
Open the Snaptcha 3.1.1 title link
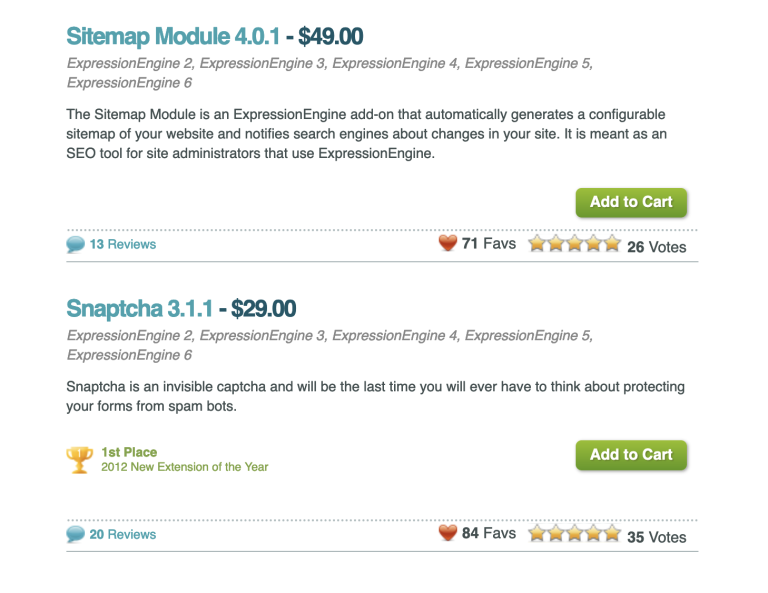[x=140, y=309]
